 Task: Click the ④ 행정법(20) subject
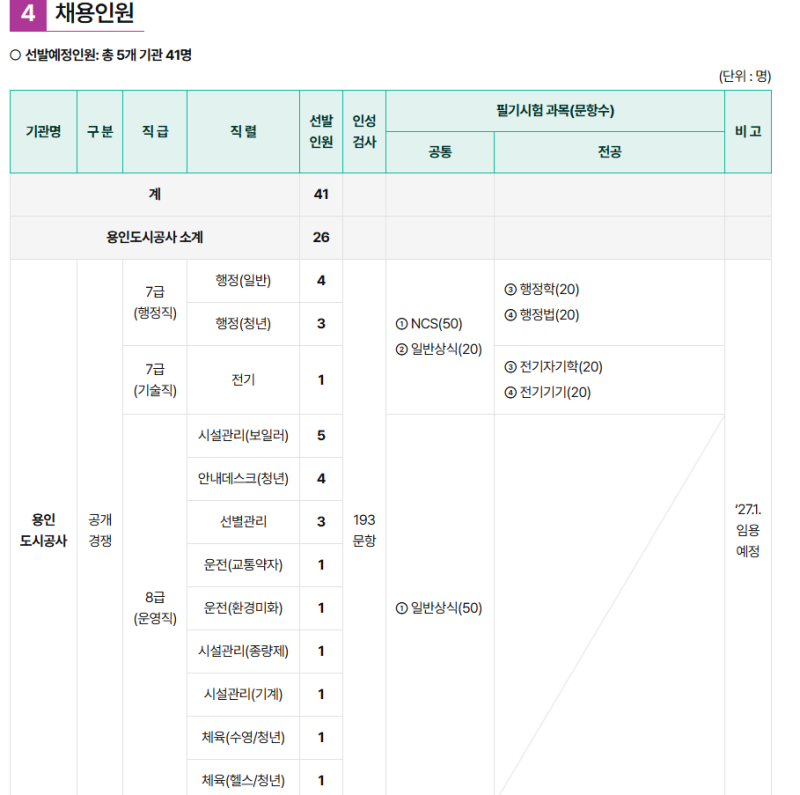tap(542, 315)
